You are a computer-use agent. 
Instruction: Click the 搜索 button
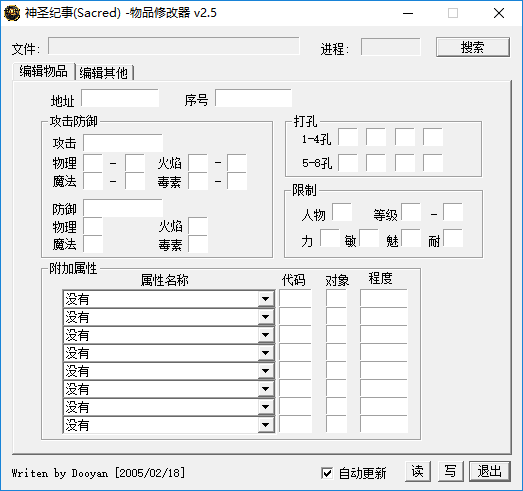click(x=473, y=47)
